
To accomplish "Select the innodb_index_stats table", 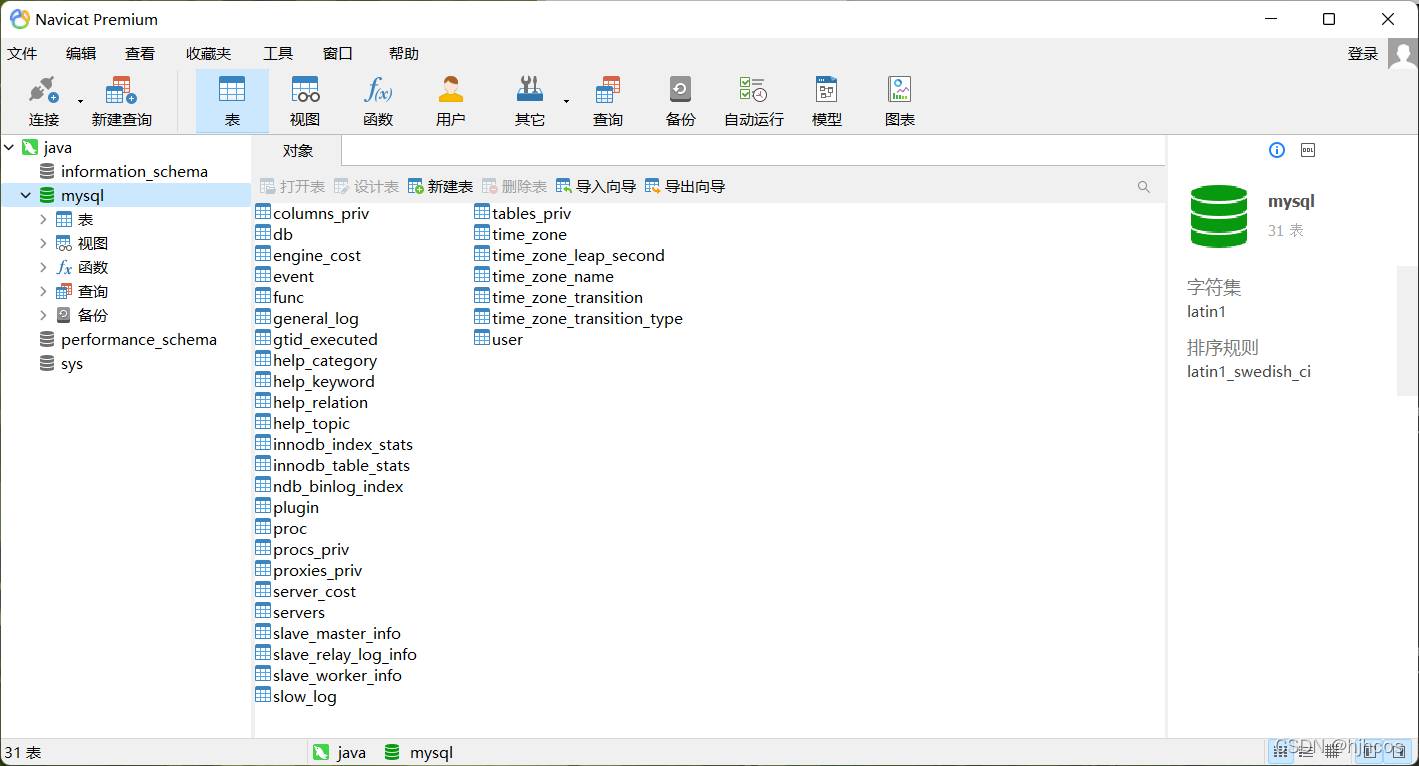I will pos(334,445).
